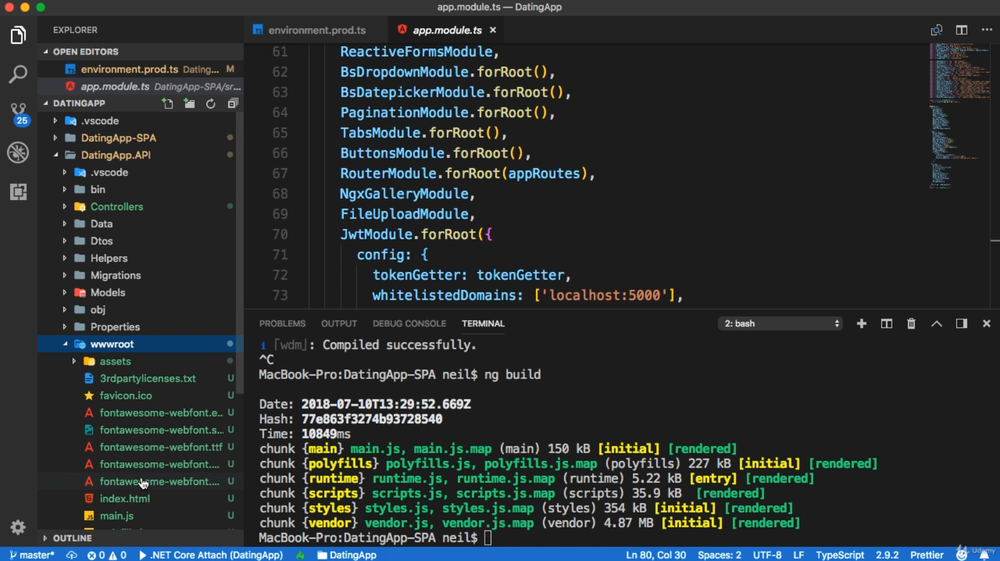The height and width of the screenshot is (561, 1000).
Task: Open app.module.ts in Open Editors
Action: pos(140,86)
